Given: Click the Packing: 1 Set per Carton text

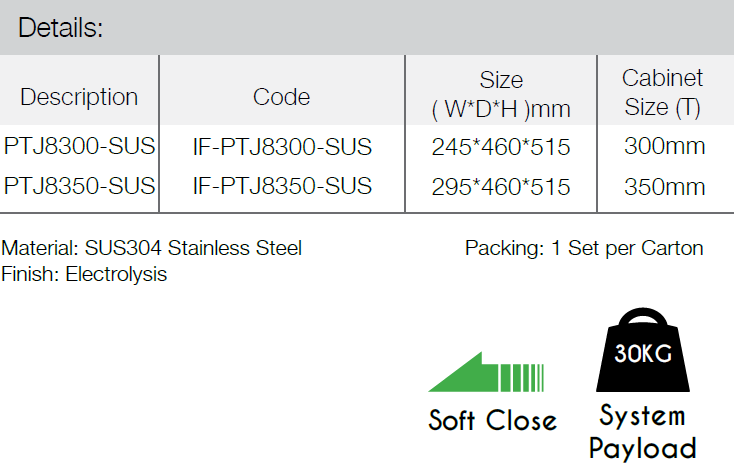Looking at the screenshot, I should [x=584, y=248].
